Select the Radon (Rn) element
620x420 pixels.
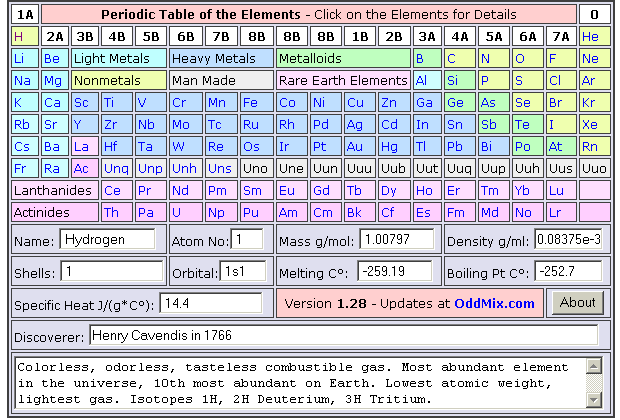click(595, 147)
